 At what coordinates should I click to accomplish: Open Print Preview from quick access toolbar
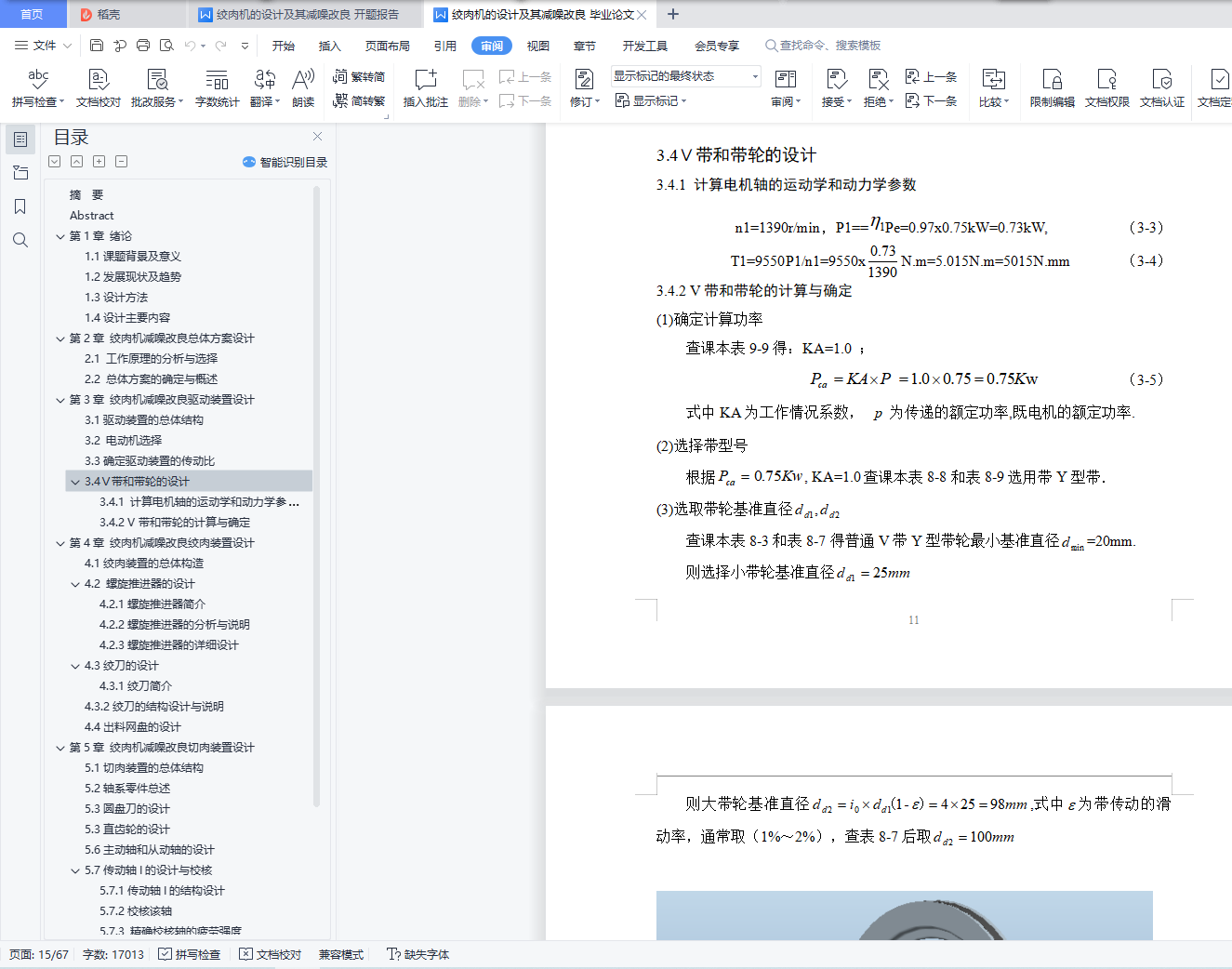[x=166, y=45]
